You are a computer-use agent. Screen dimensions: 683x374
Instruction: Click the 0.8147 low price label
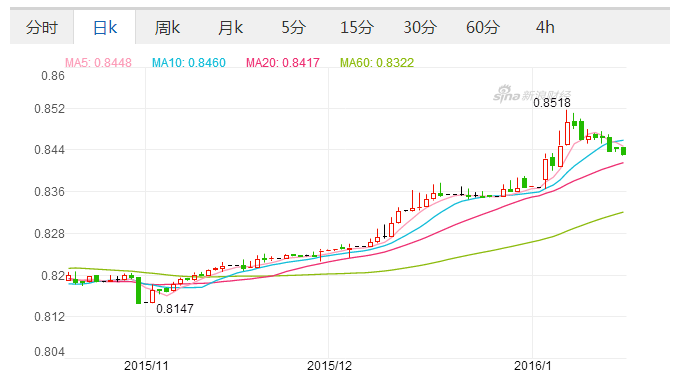pyautogui.click(x=175, y=309)
